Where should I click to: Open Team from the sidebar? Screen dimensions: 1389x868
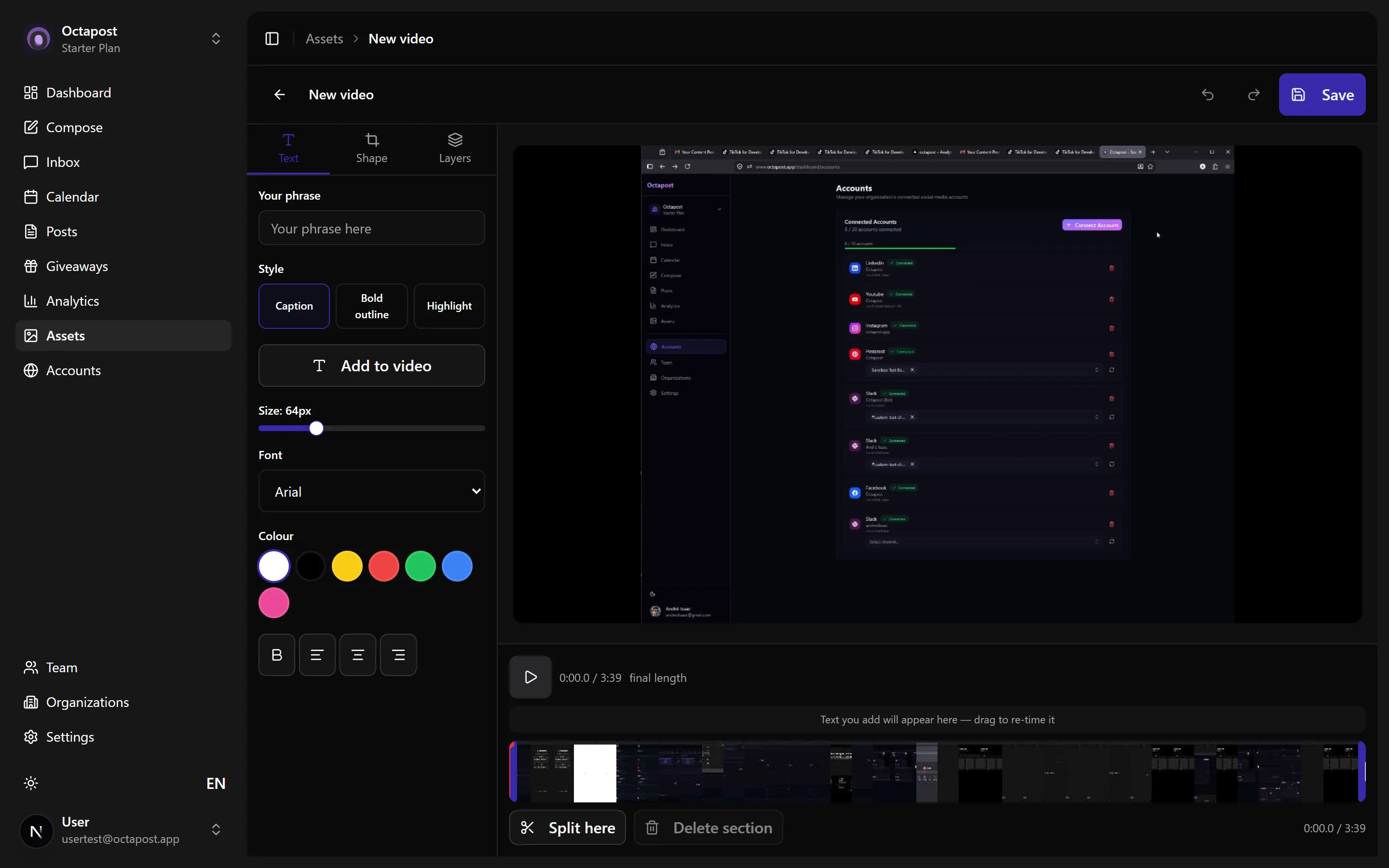point(123,668)
